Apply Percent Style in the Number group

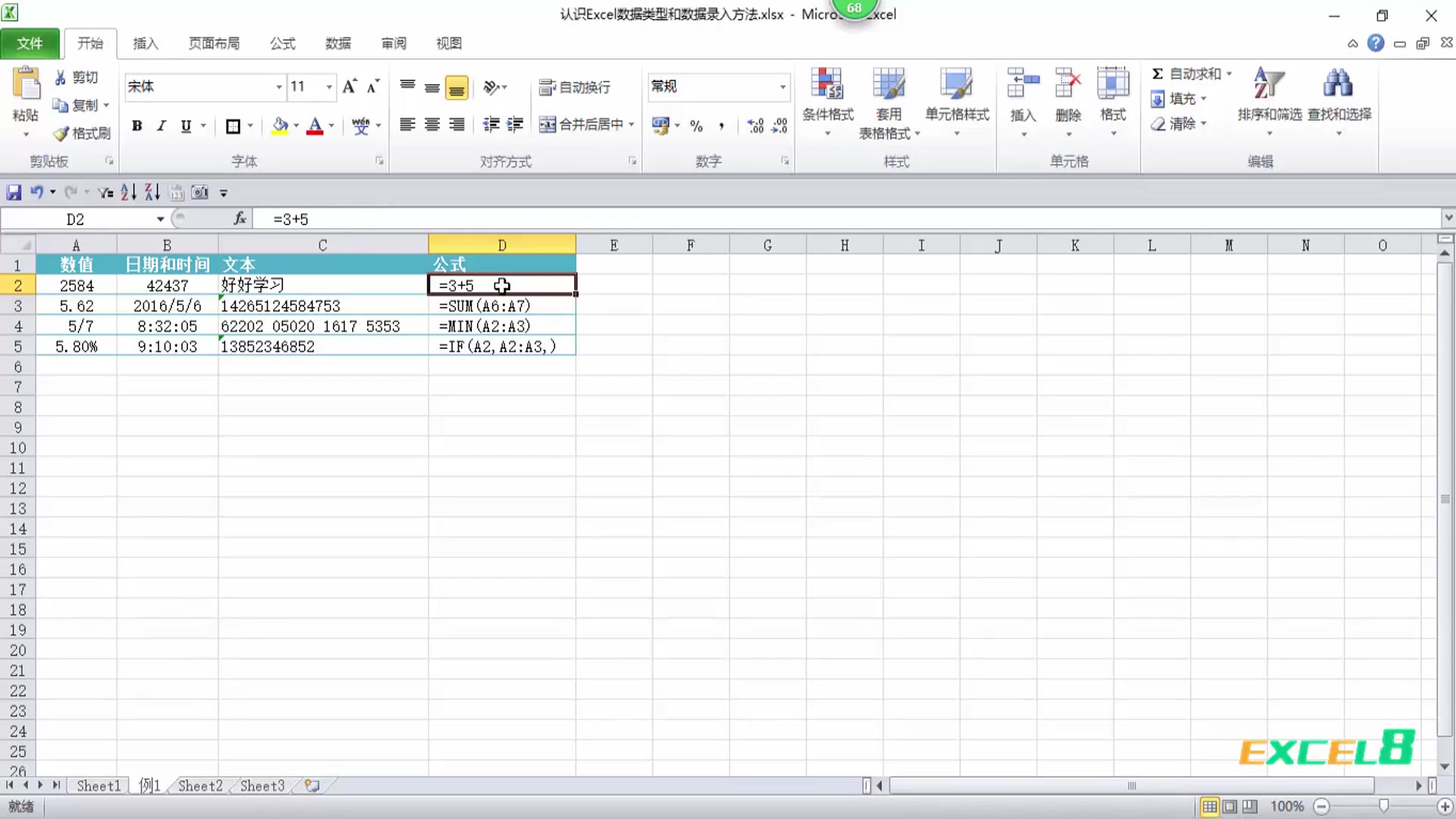[x=696, y=126]
